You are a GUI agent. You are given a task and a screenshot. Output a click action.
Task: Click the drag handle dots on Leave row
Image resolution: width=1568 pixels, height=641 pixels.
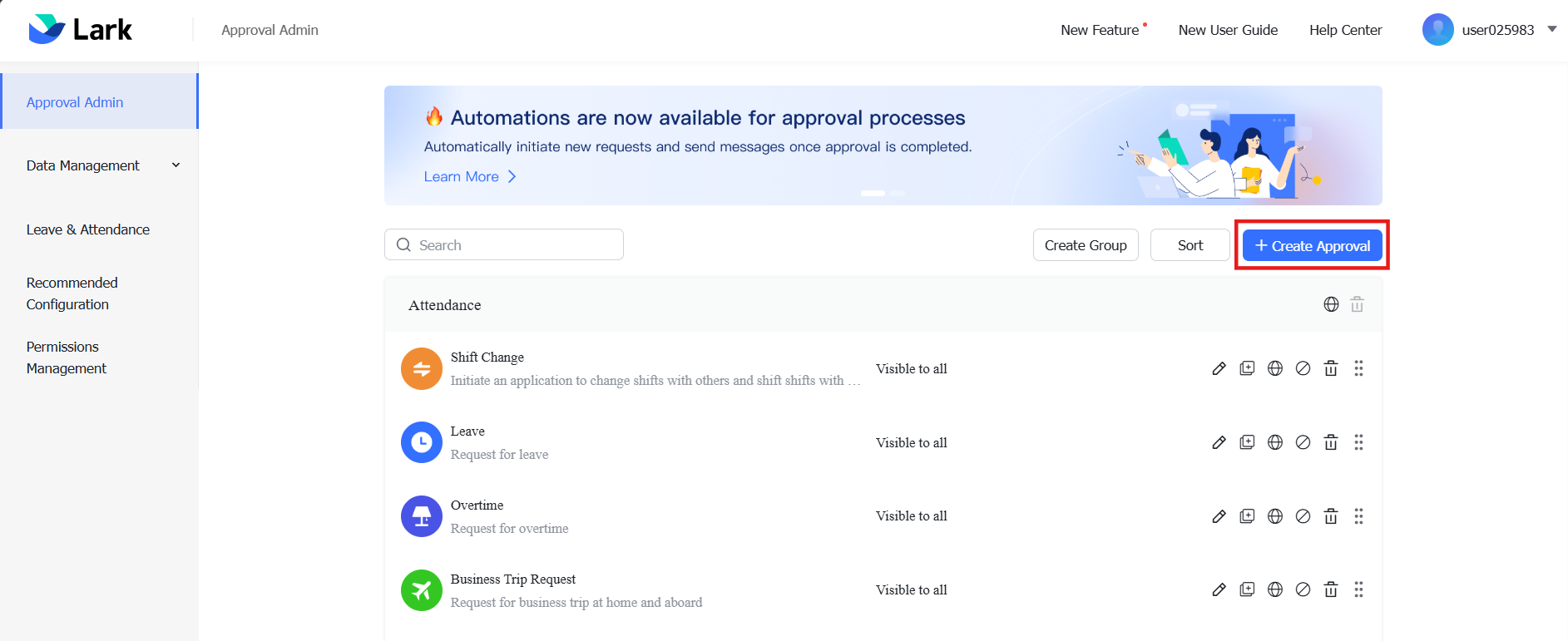point(1358,442)
